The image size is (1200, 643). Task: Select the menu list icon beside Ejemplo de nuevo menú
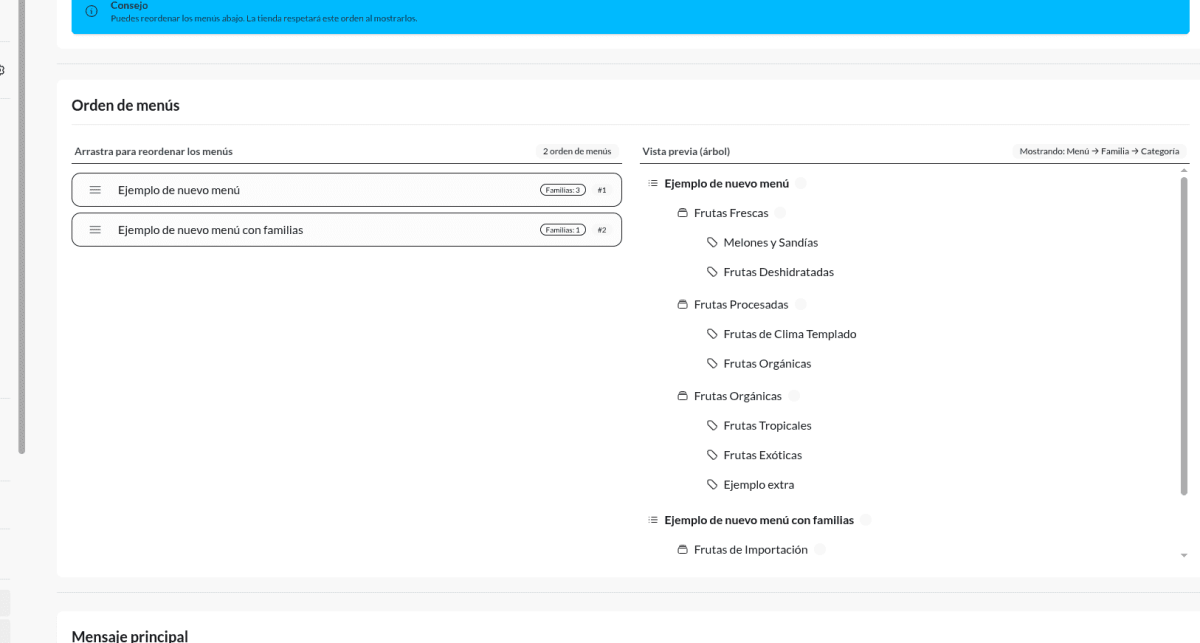tap(652, 184)
